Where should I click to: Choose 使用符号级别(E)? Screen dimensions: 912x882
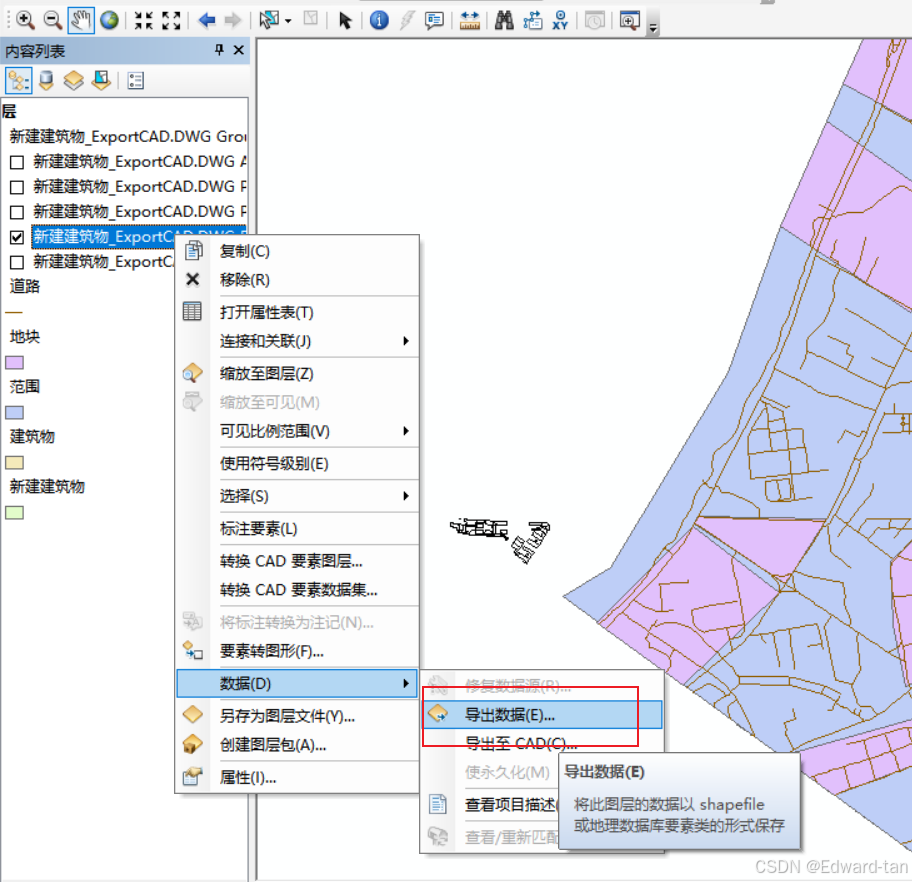coord(297,464)
